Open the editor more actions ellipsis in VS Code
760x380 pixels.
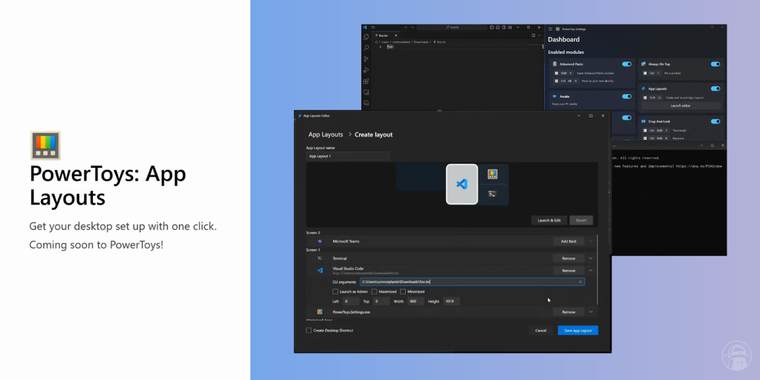[539, 35]
